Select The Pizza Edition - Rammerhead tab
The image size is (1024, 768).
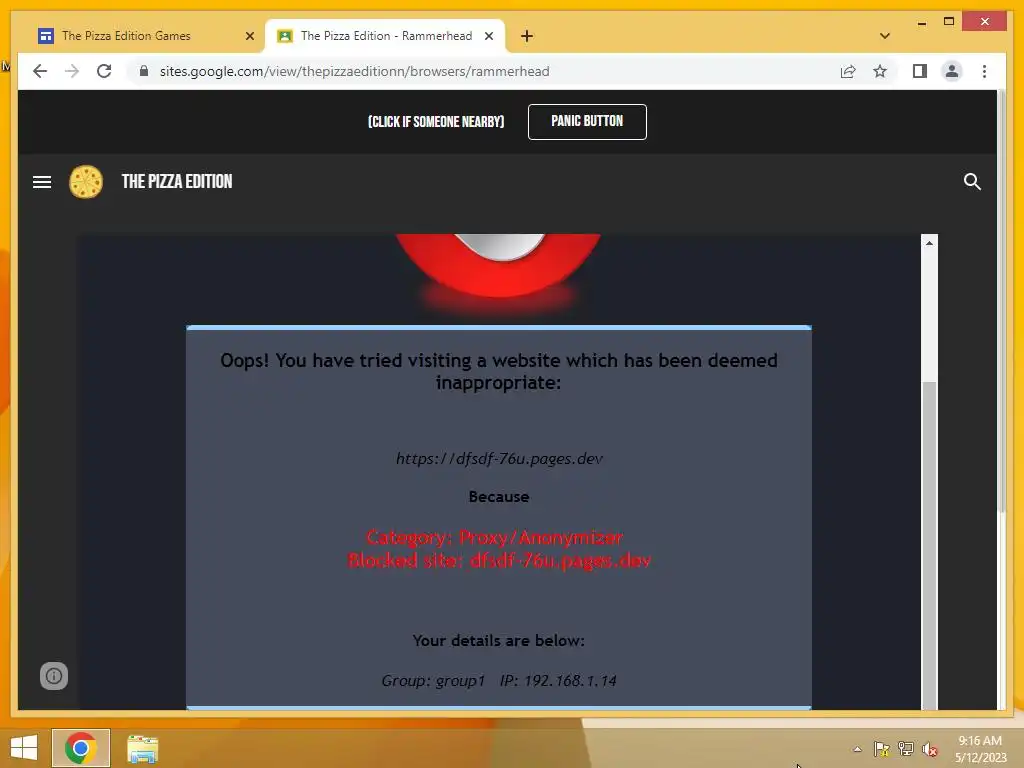point(386,36)
